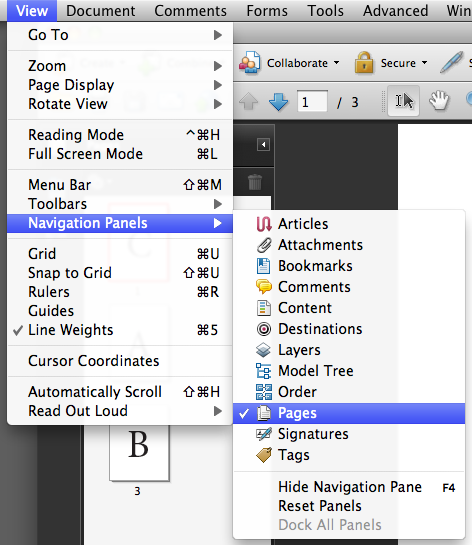Expand the Read Out Loud submenu
472x545 pixels.
click(120, 411)
